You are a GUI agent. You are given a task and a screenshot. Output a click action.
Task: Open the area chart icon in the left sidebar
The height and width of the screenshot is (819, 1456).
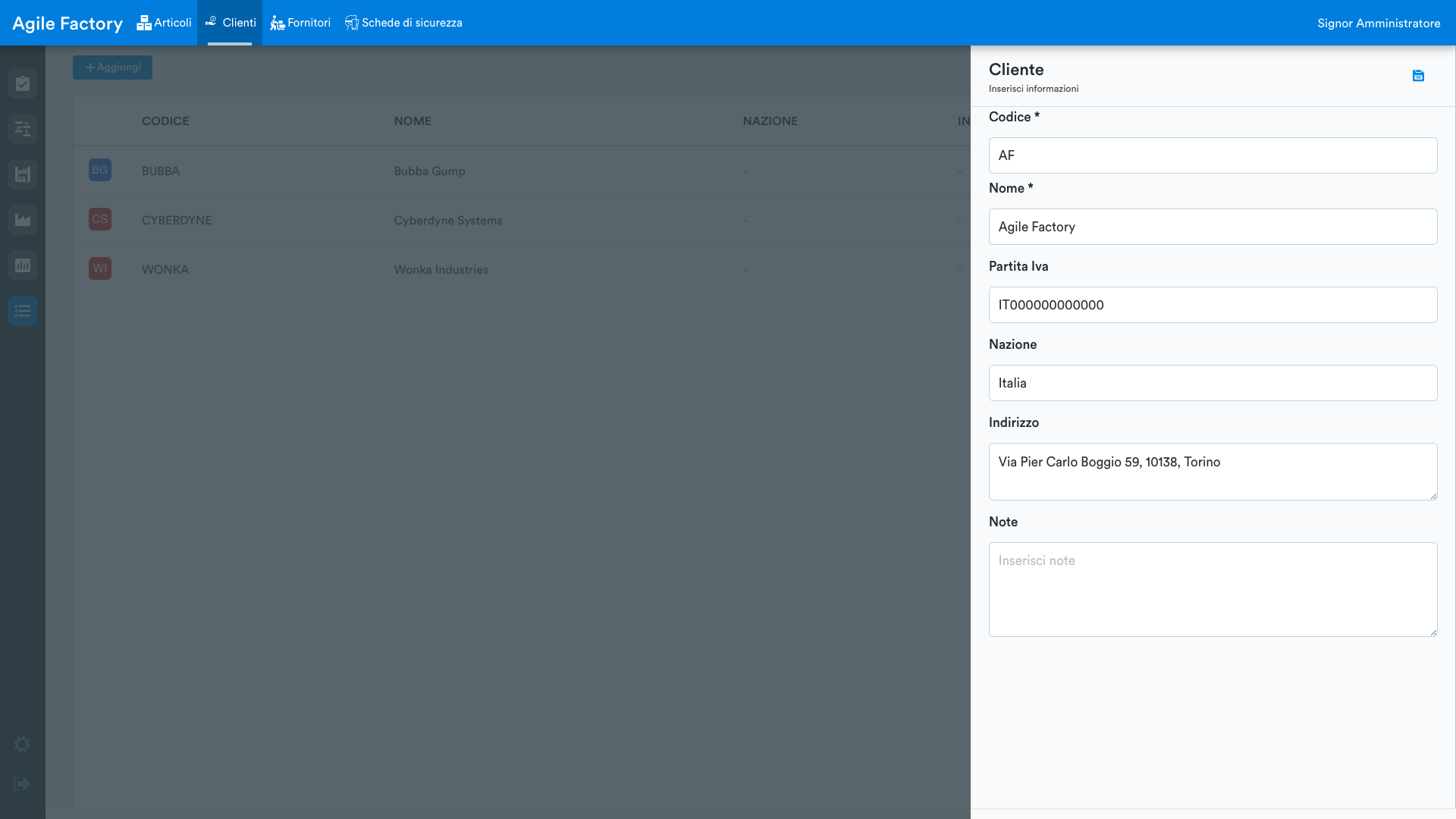pos(23,220)
